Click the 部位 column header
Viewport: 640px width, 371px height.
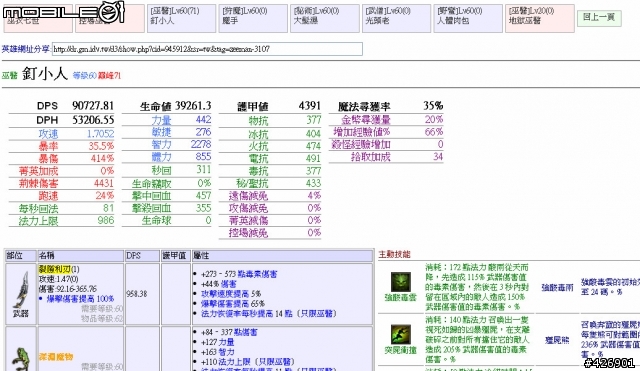pyautogui.click(x=20, y=256)
